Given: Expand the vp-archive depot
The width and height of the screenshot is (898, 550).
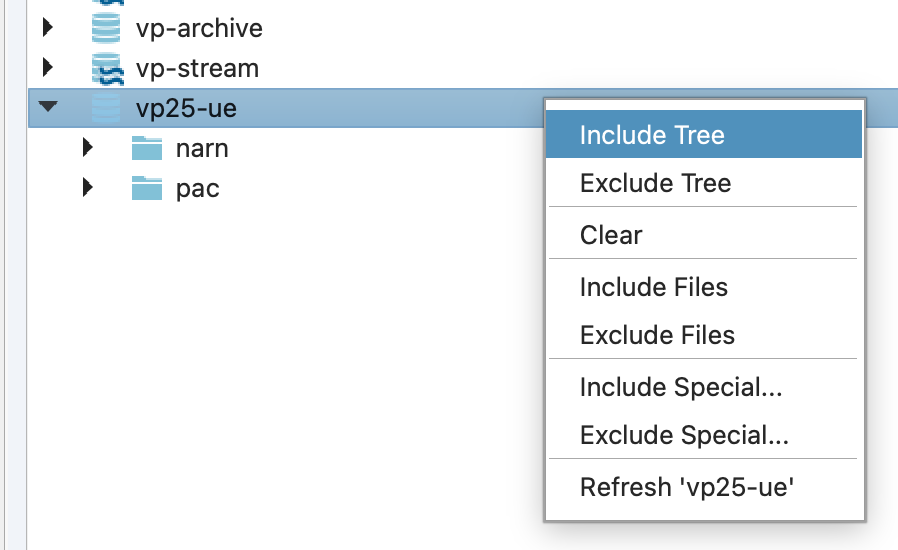Looking at the screenshot, I should coord(47,28).
